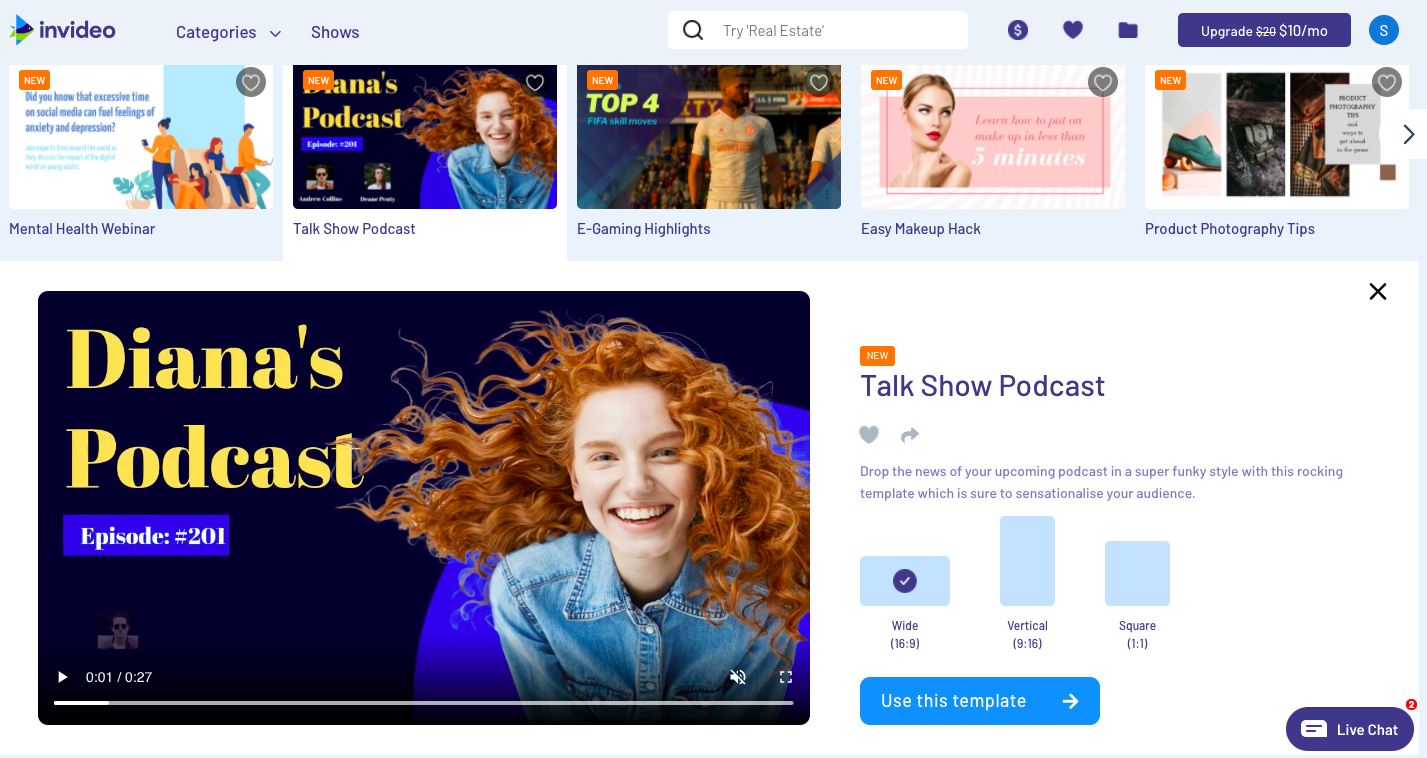Open the Shows menu
Image resolution: width=1427 pixels, height=758 pixels.
[x=334, y=32]
